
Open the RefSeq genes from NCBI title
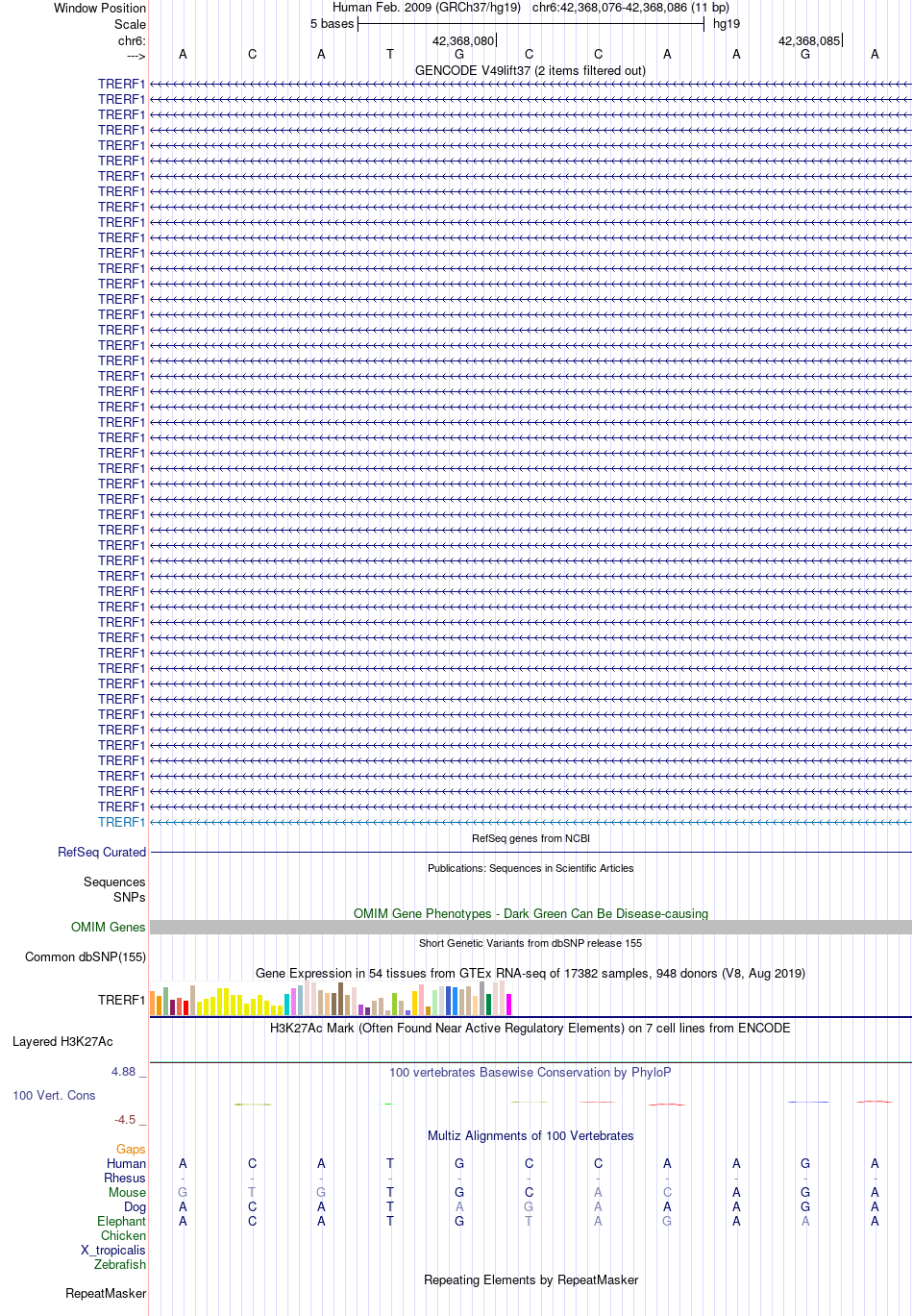point(531,838)
